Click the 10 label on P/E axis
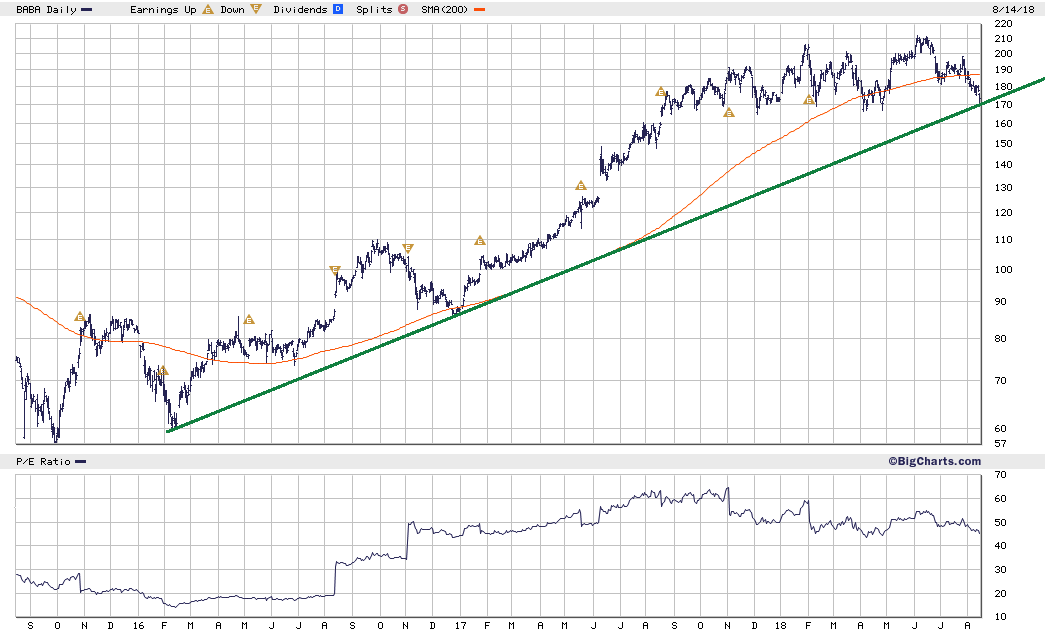This screenshot has height=635, width=1045. [1000, 616]
